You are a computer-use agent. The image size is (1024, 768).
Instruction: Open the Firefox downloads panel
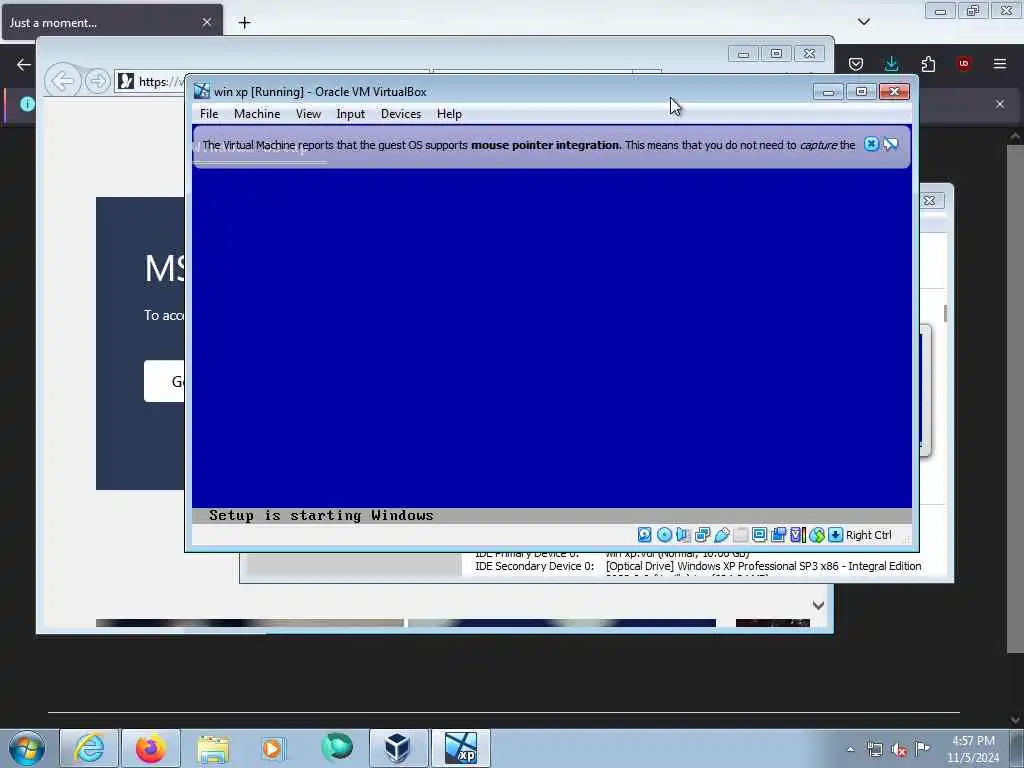pos(891,64)
